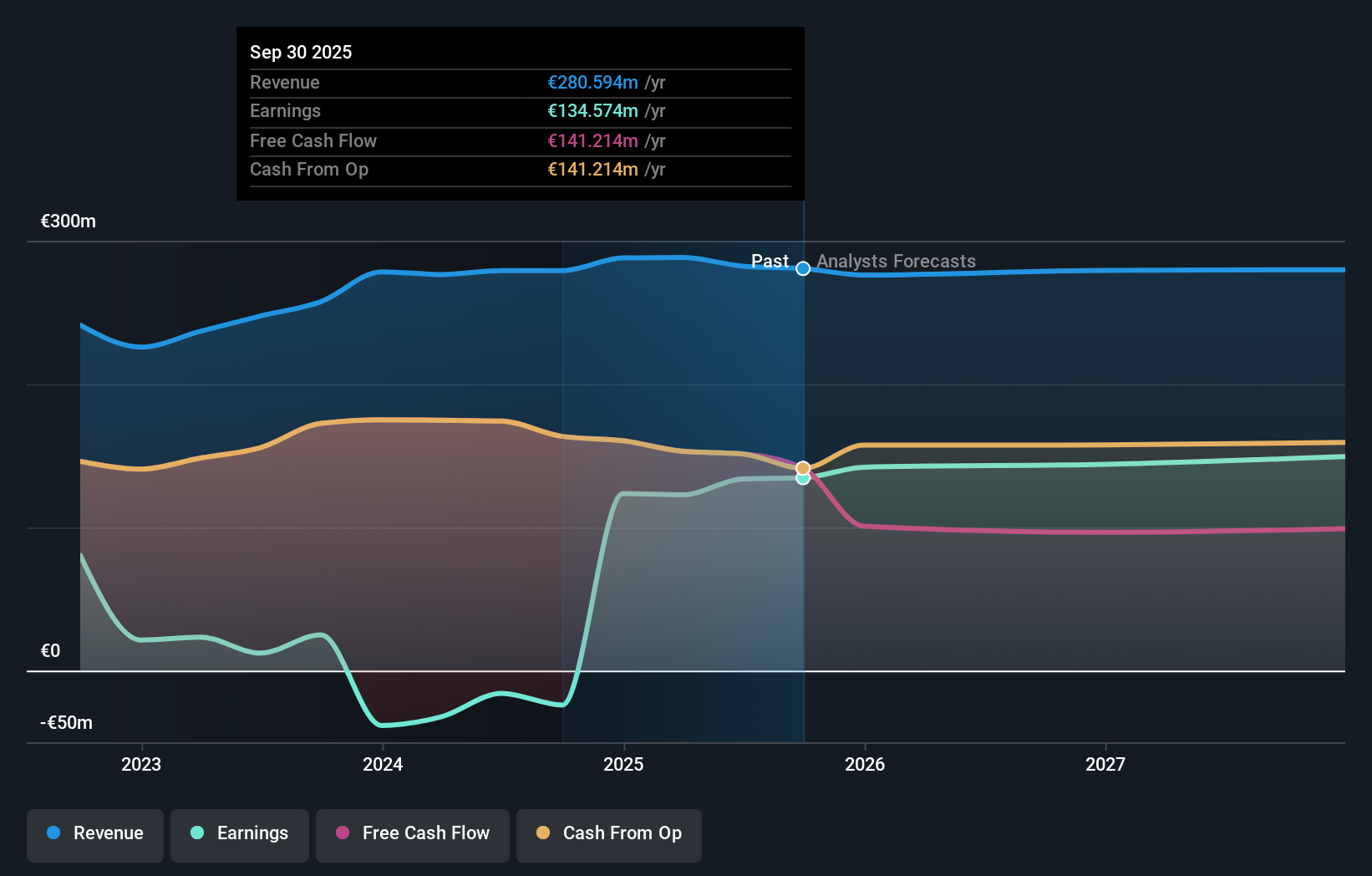The height and width of the screenshot is (876, 1372).
Task: Click the 2027 x-axis label
Action: [1105, 764]
